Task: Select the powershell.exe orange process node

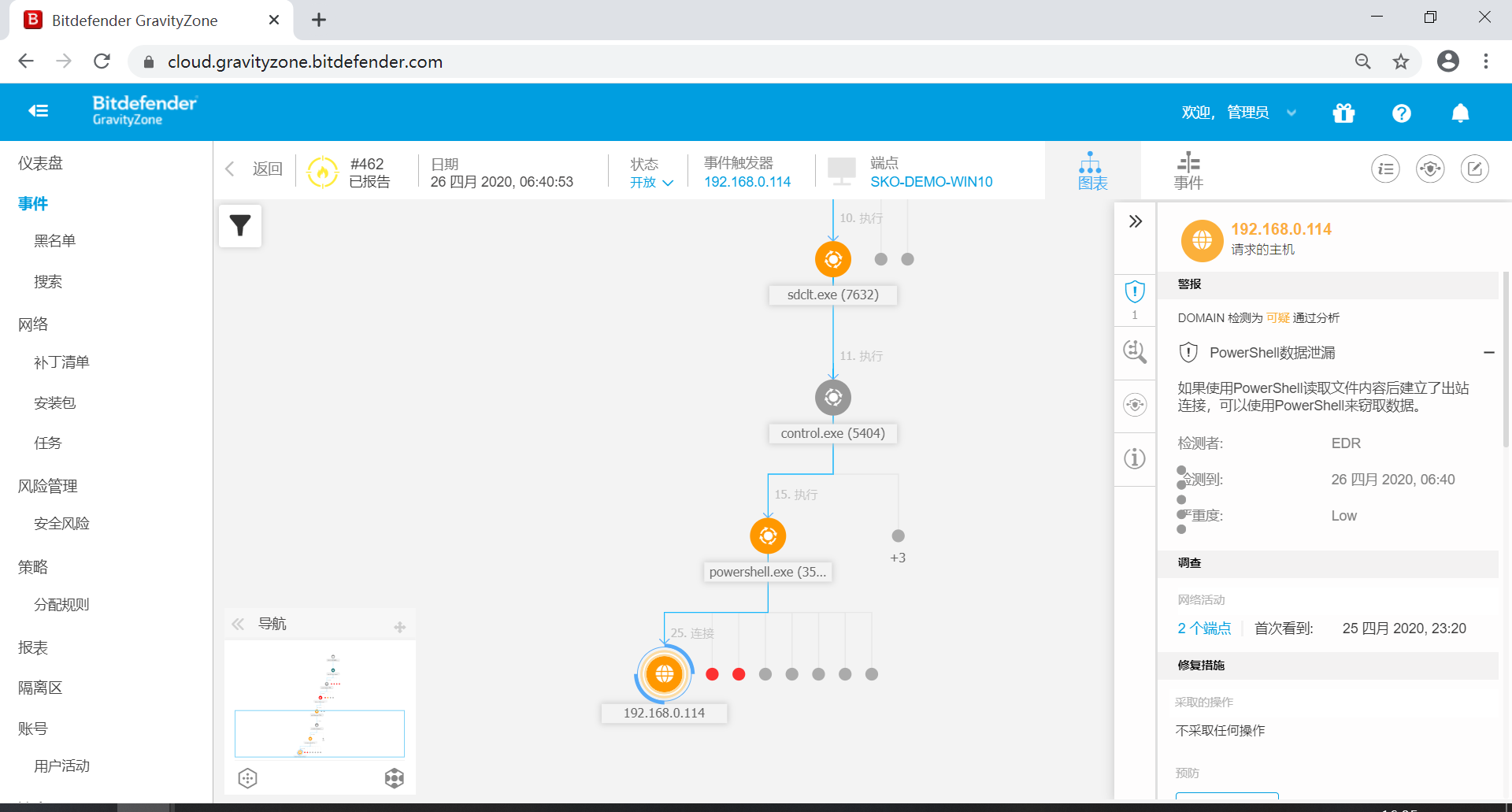Action: click(x=768, y=536)
